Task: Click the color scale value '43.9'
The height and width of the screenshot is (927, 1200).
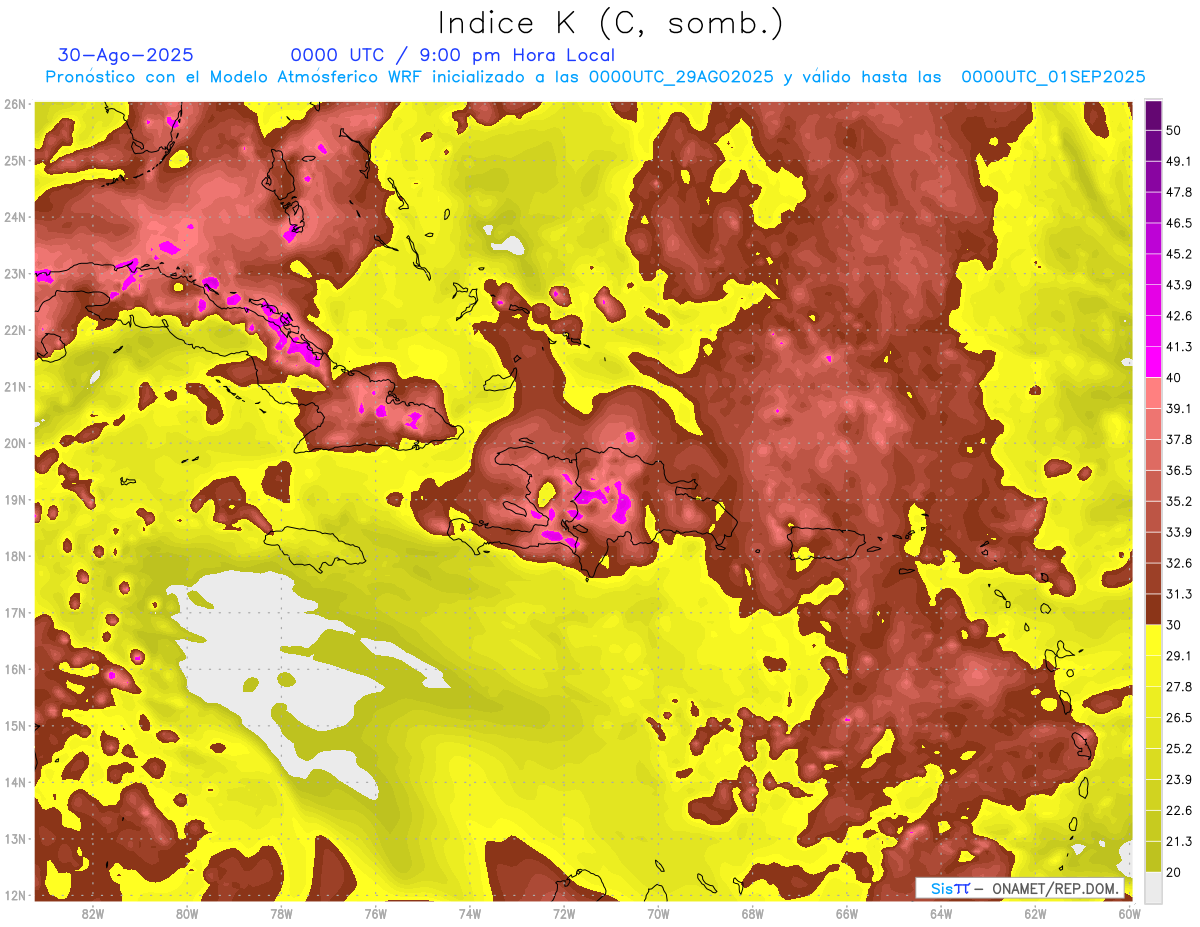Action: tap(1179, 285)
